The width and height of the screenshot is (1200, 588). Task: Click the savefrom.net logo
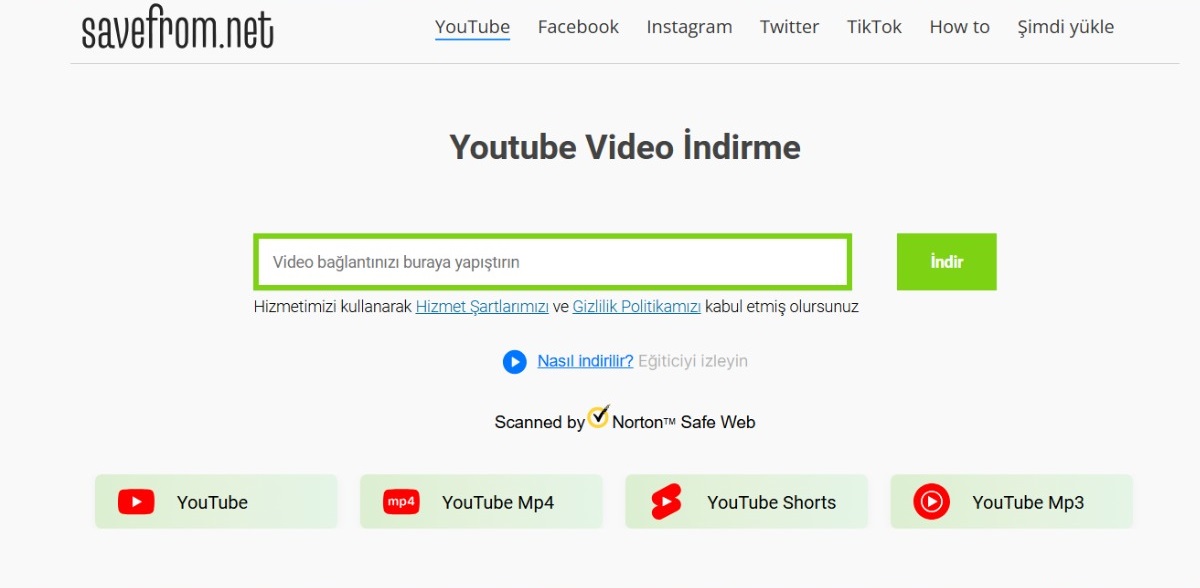click(x=177, y=30)
